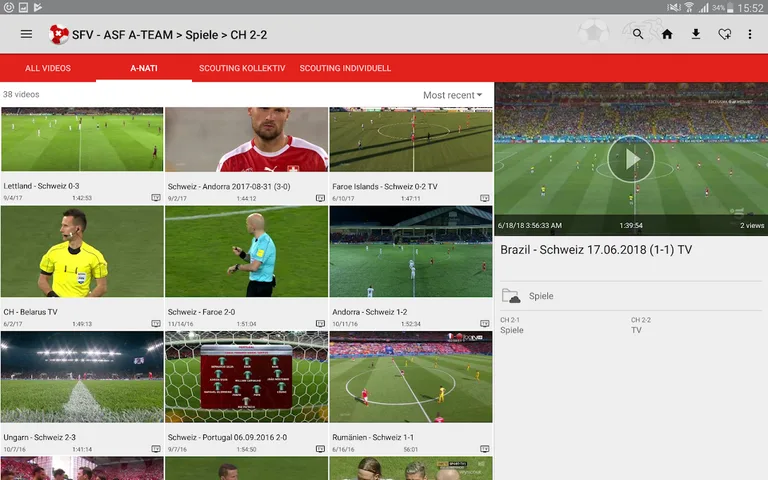The height and width of the screenshot is (480, 768).
Task: Open the SCOUTING KOLLEKTIV tab
Action: coord(242,69)
